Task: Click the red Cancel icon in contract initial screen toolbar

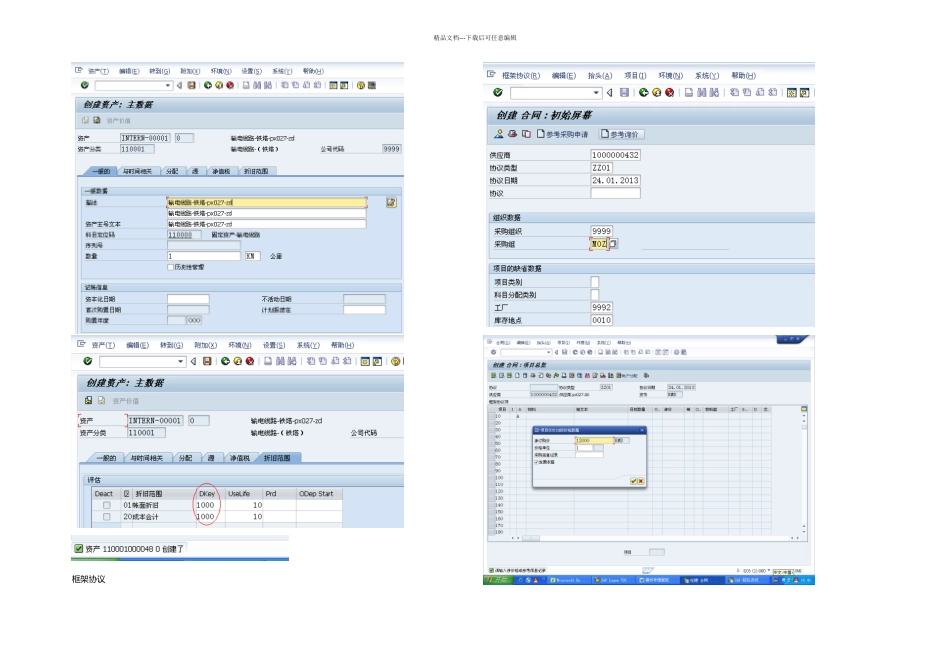Action: point(669,92)
